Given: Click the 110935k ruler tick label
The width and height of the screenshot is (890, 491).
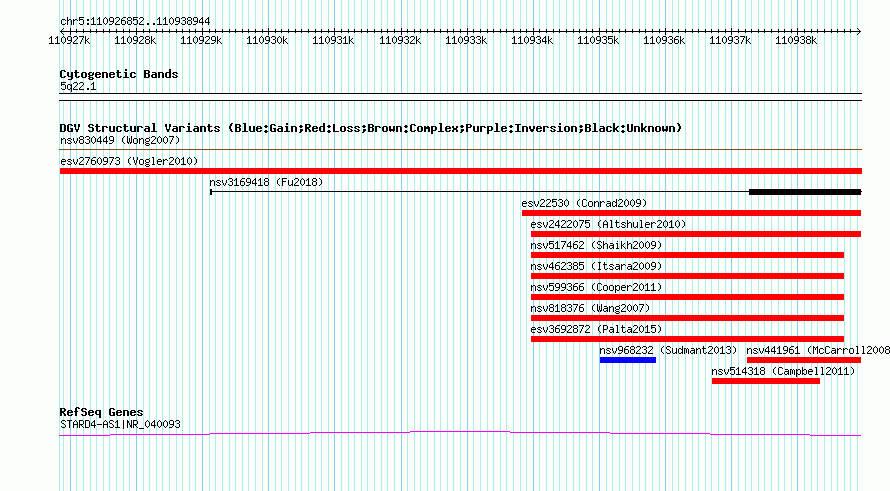Looking at the screenshot, I should (x=598, y=40).
